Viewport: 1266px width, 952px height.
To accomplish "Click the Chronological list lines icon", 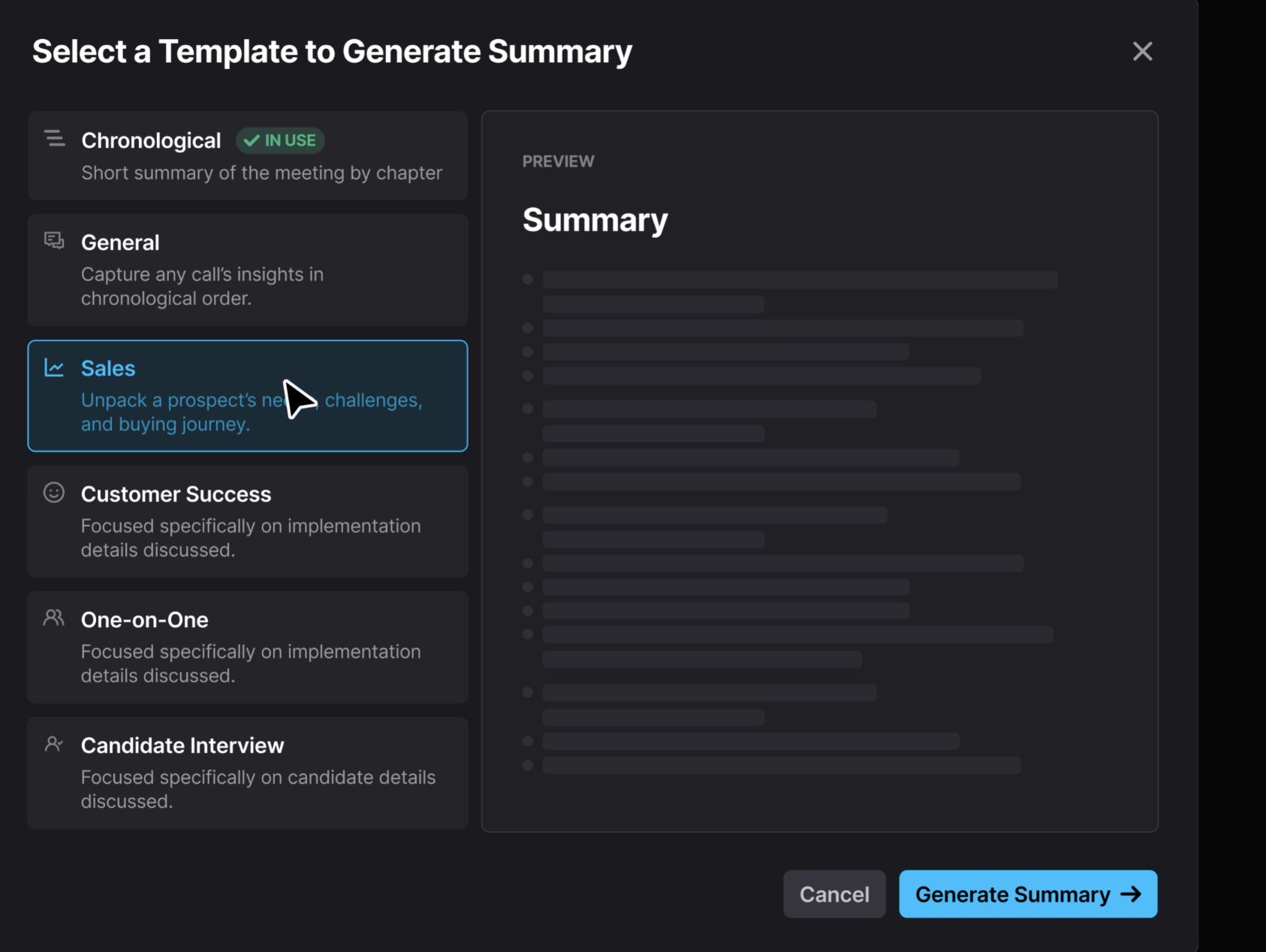I will tap(54, 138).
